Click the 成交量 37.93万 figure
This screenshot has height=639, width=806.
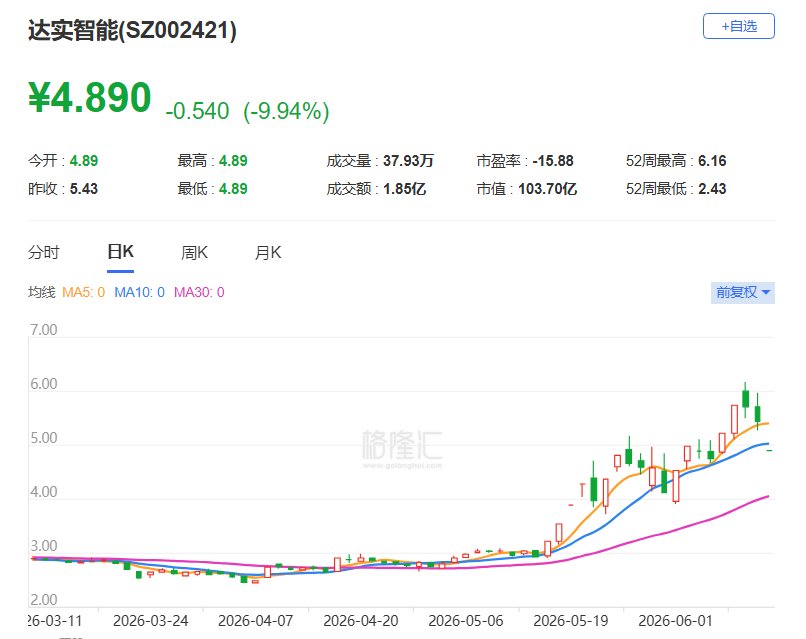tap(408, 161)
